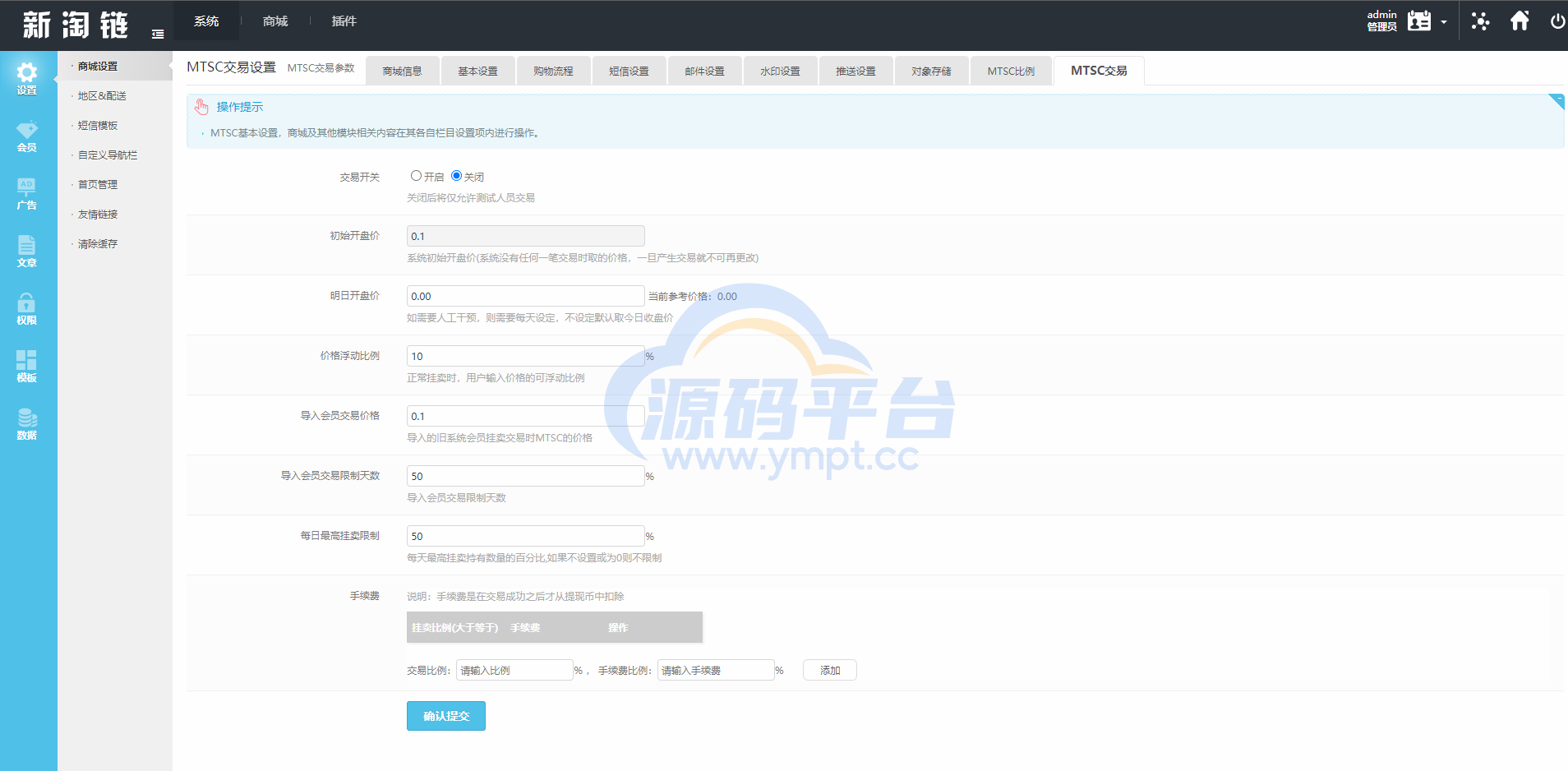The width and height of the screenshot is (1568, 771).
Task: Open the 模板 grid icon
Action: tap(27, 367)
